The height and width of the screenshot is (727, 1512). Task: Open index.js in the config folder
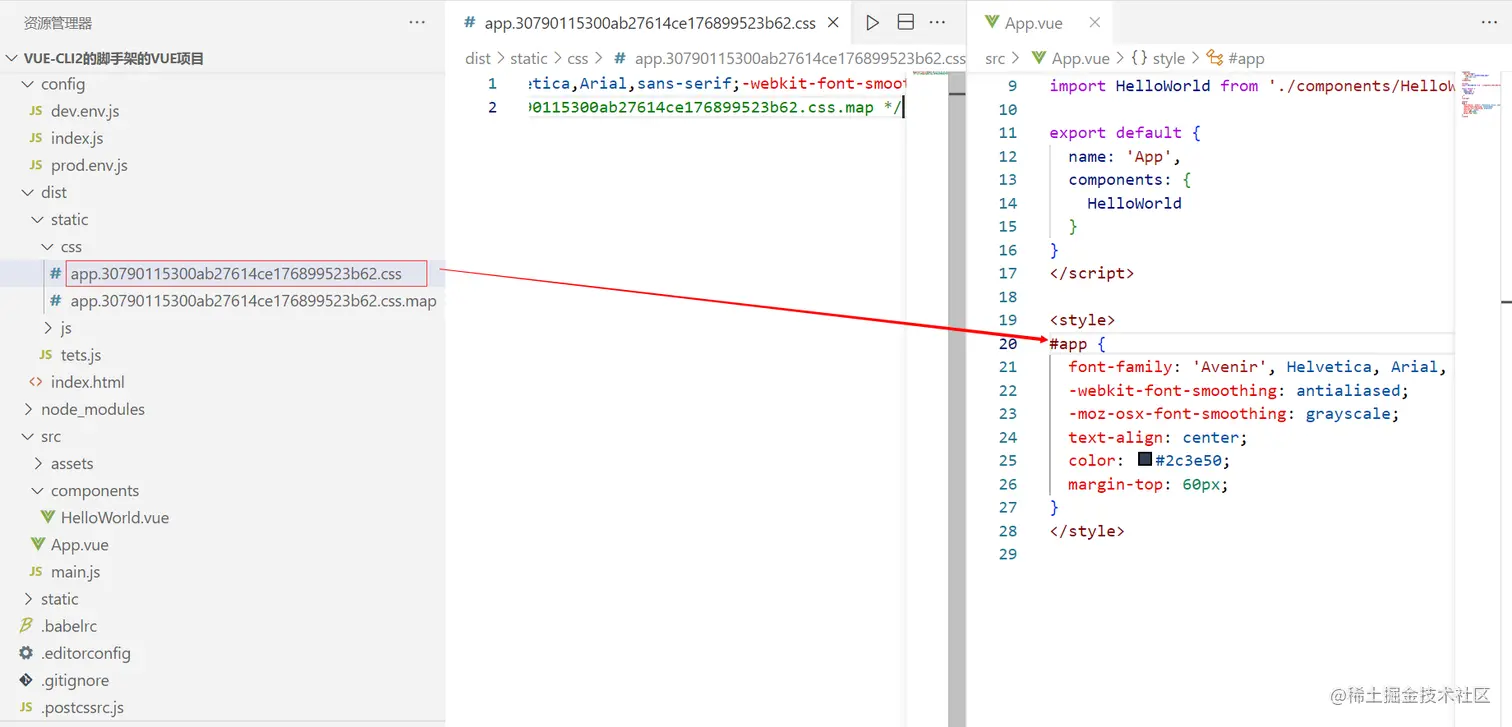point(77,138)
